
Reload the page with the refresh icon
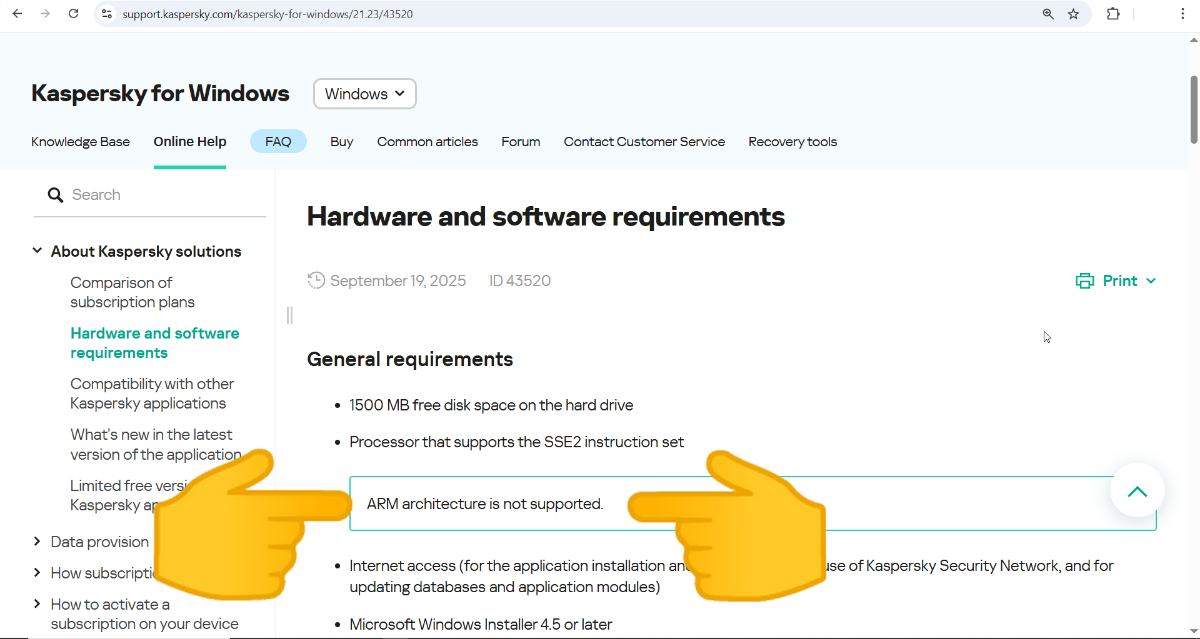click(73, 14)
